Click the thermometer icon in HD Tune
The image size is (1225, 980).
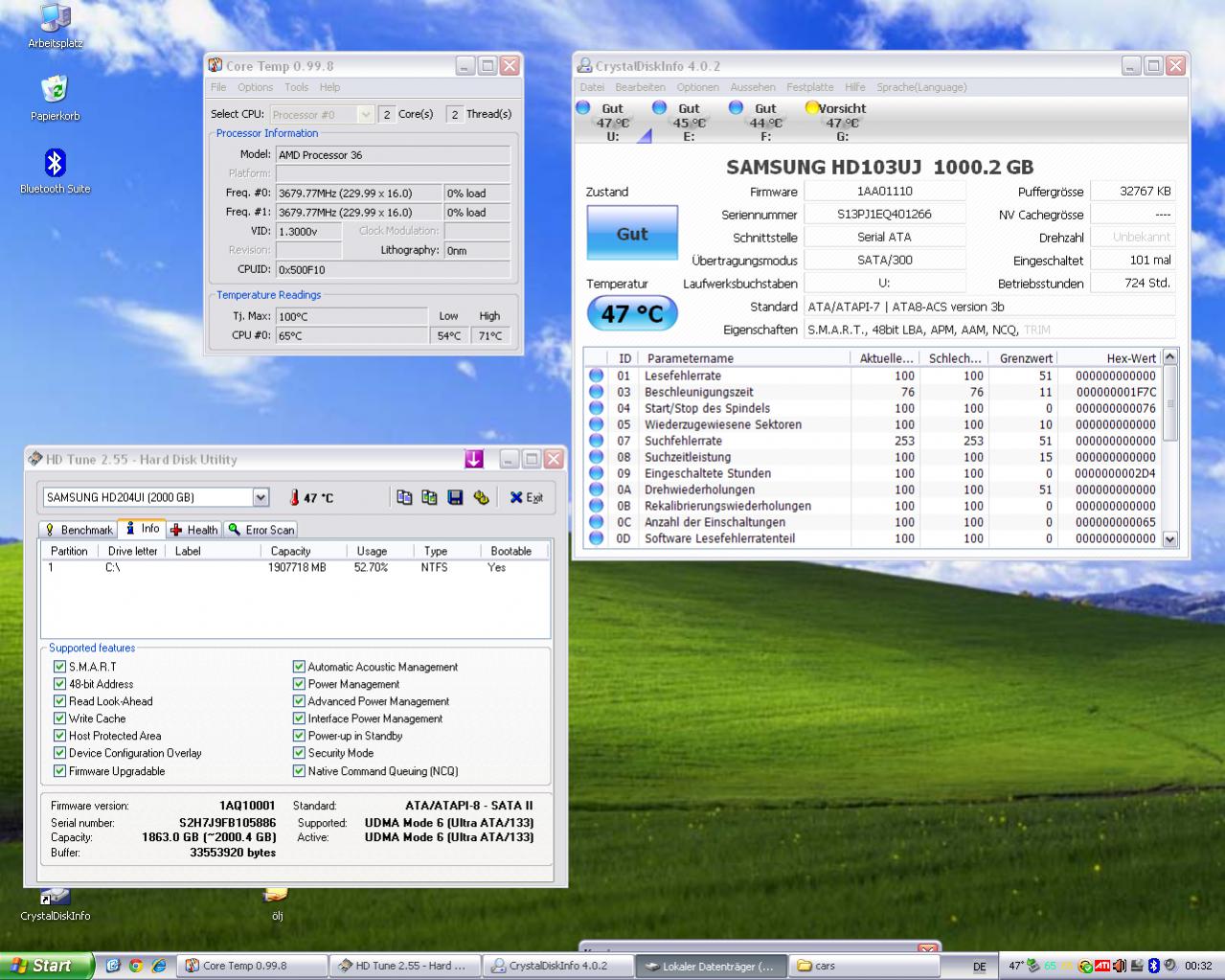pyautogui.click(x=294, y=498)
